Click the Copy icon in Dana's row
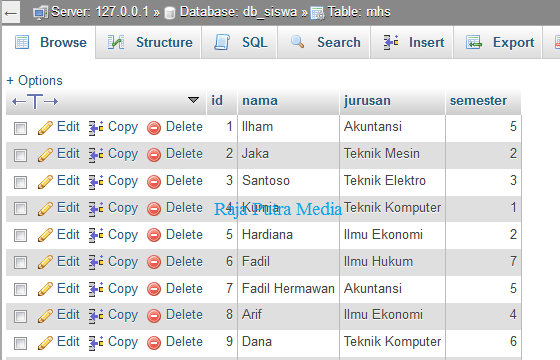The width and height of the screenshot is (560, 360). (96, 343)
